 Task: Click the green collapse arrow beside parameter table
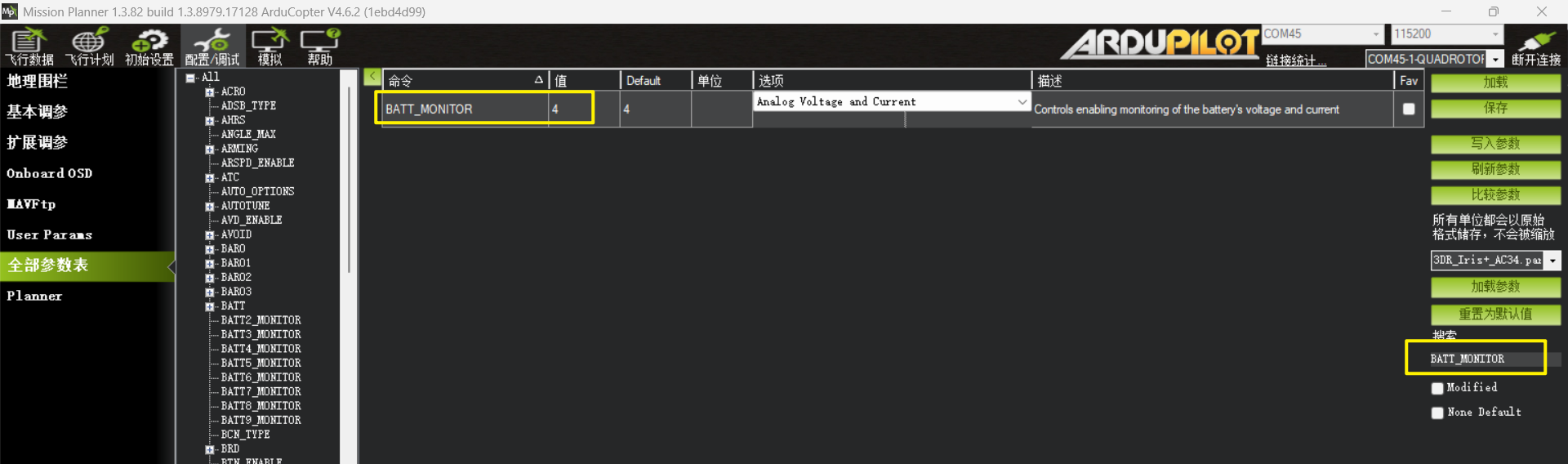[x=372, y=77]
